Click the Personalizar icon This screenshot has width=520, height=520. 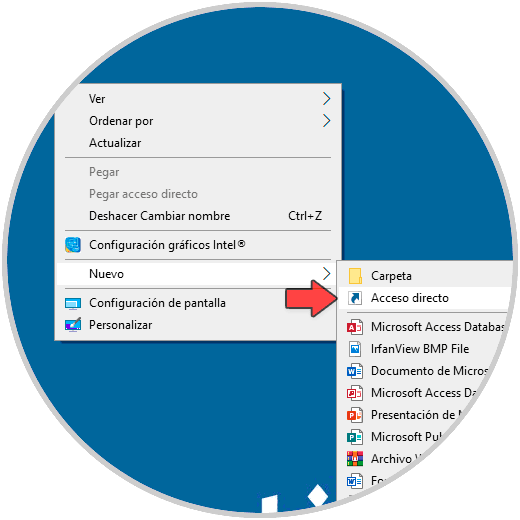pyautogui.click(x=73, y=325)
